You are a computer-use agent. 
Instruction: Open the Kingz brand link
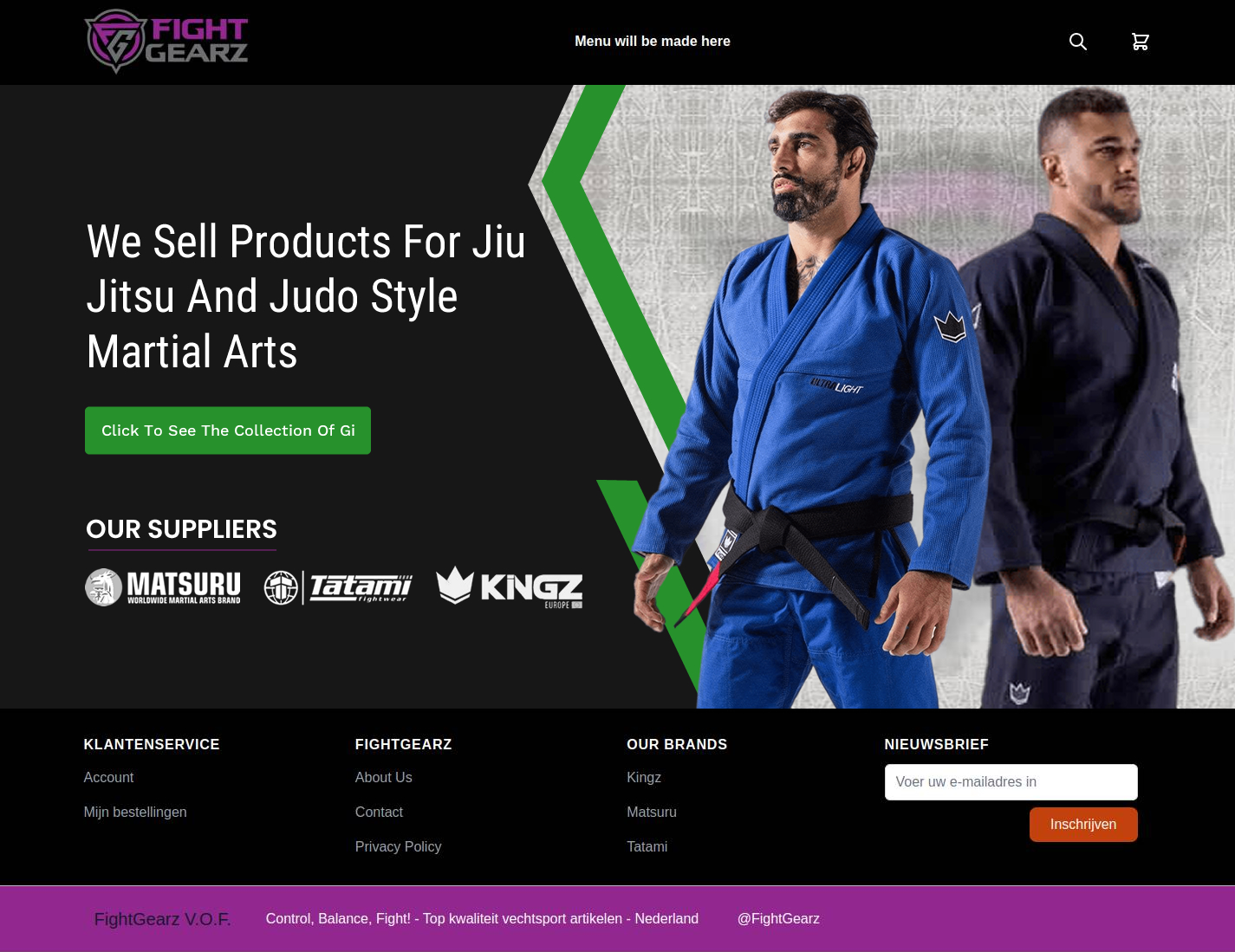[644, 778]
